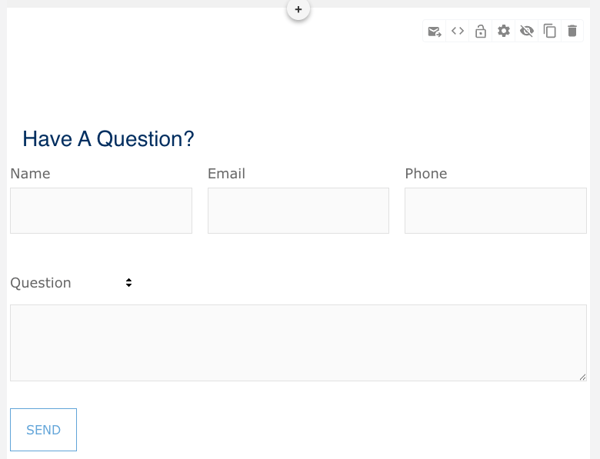
Task: Click the up-down arrows beside Question
Action: tap(129, 283)
